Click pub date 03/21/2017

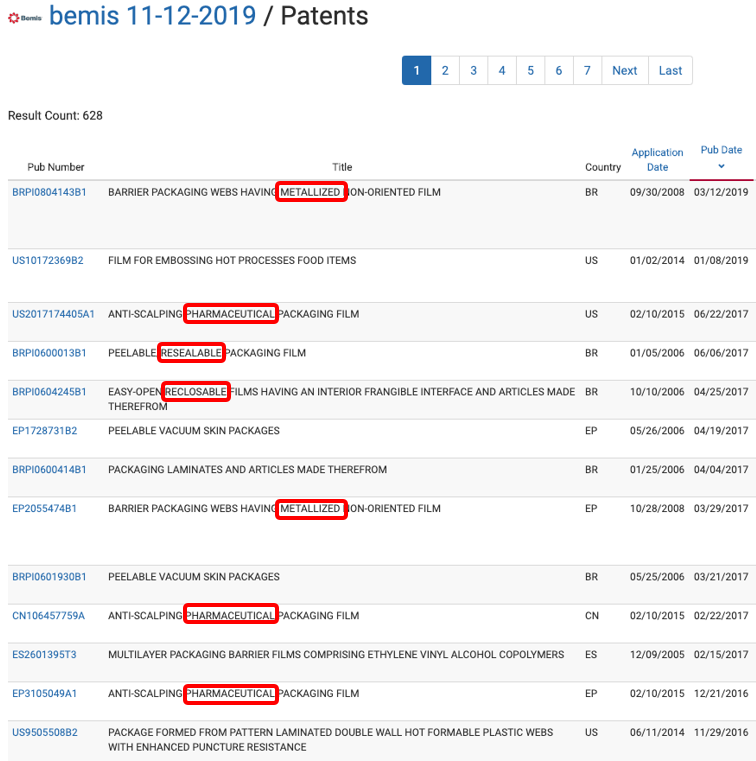(x=721, y=577)
